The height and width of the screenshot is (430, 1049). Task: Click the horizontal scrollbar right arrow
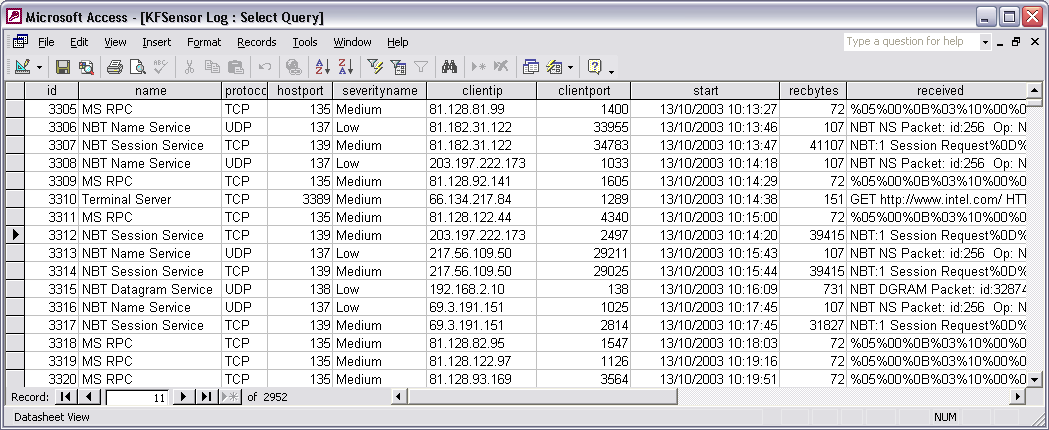1018,397
